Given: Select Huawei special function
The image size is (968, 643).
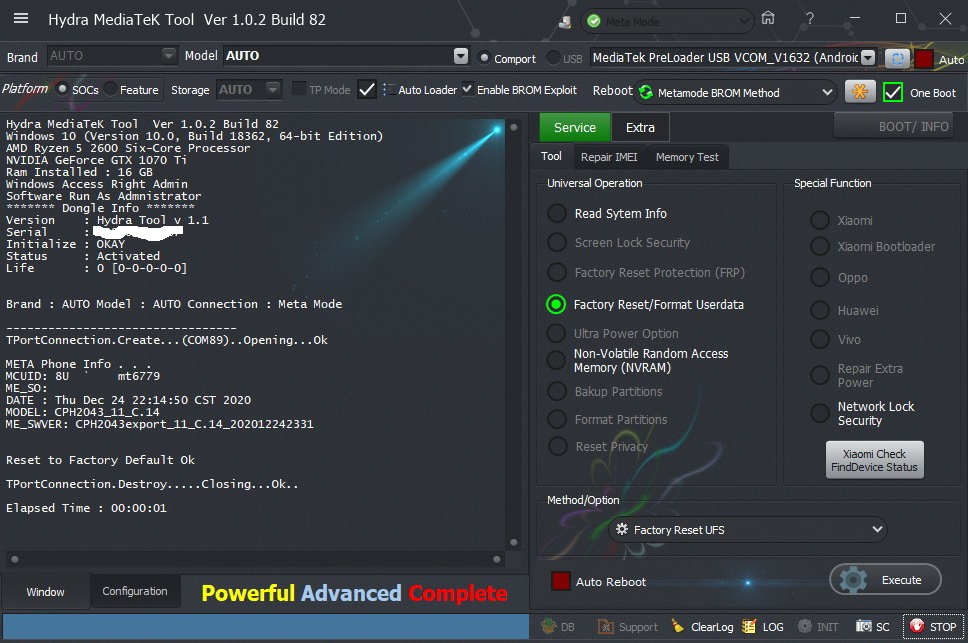Looking at the screenshot, I should pos(820,310).
